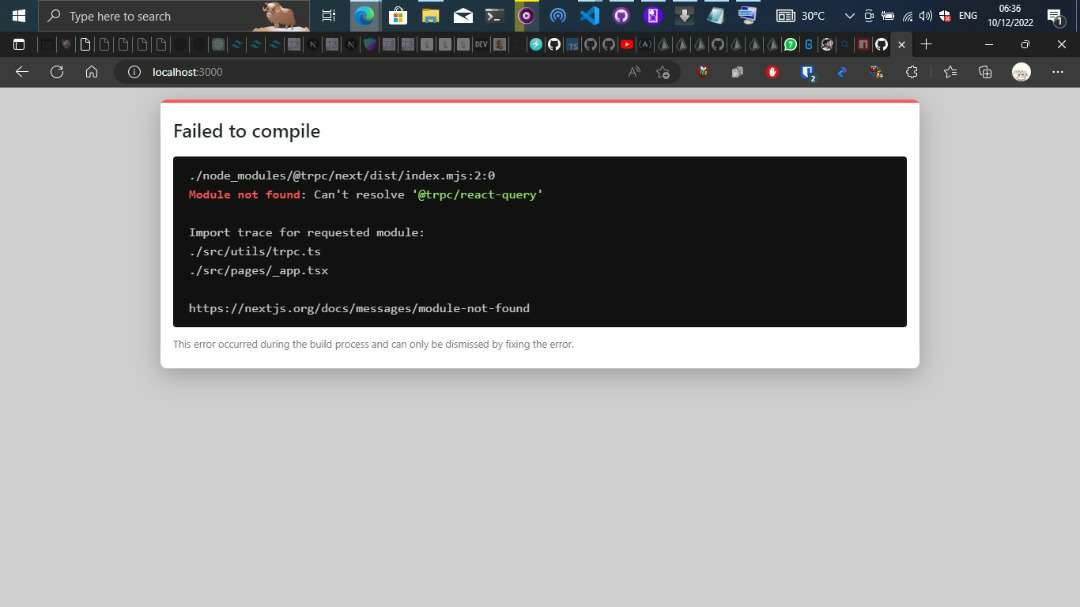Open the Collections panel
The image size is (1080, 607).
pos(986,72)
